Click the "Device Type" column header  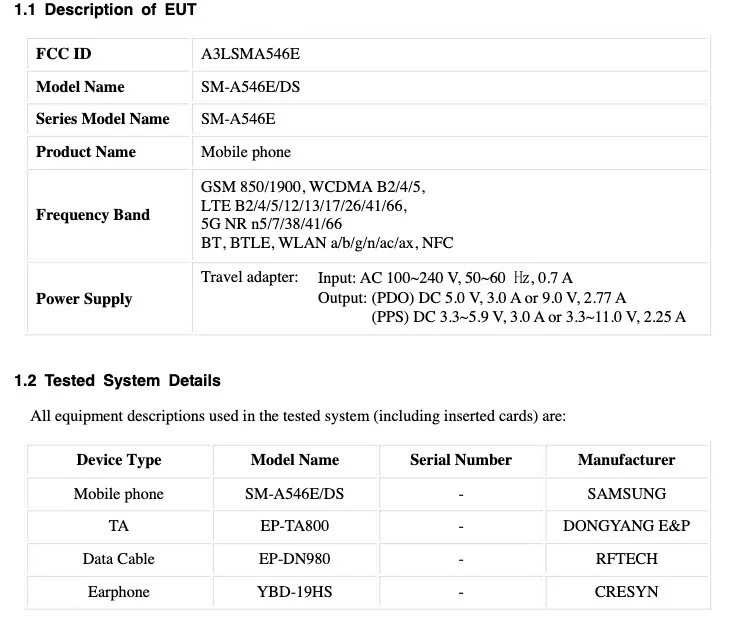click(118, 460)
